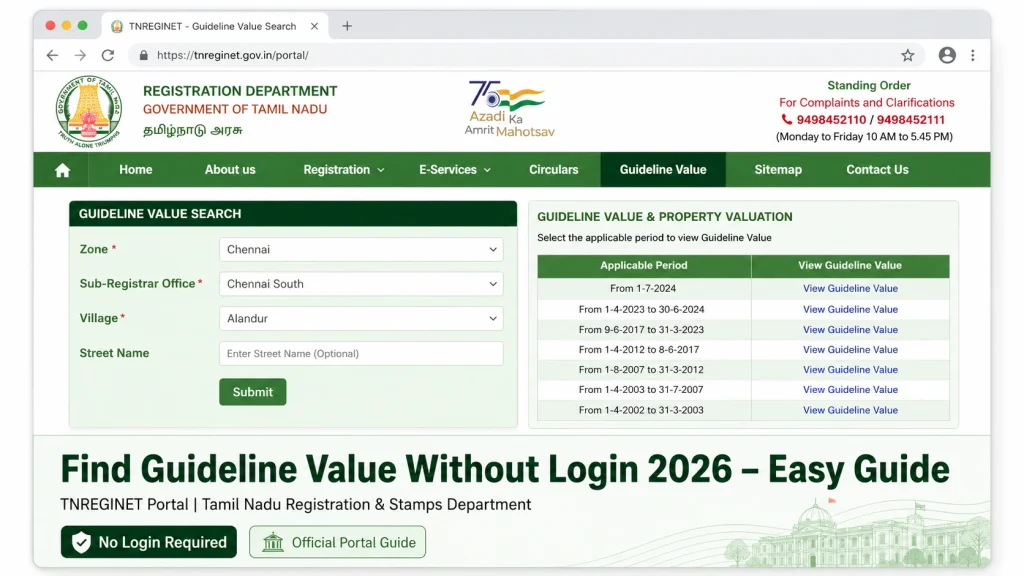
Task: Click the white home icon in navbar
Action: pyautogui.click(x=62, y=170)
